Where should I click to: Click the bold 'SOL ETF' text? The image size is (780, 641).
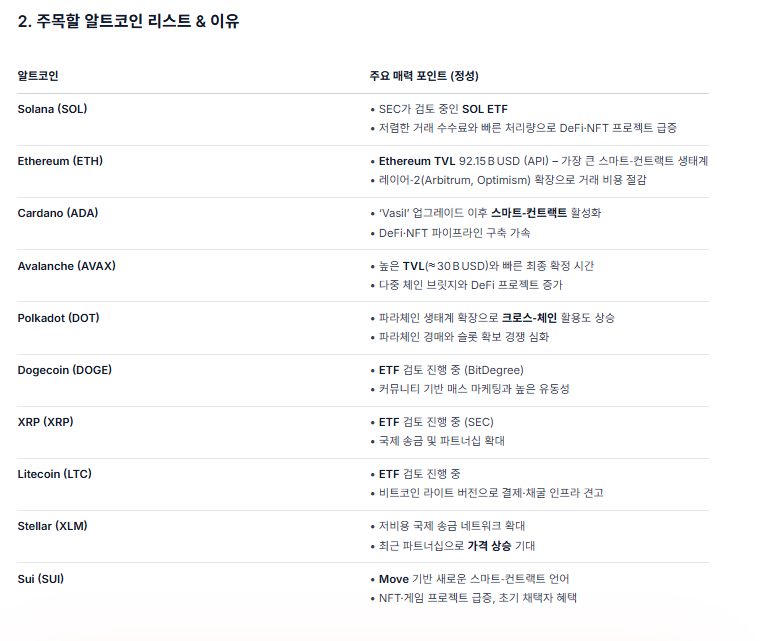(485, 109)
